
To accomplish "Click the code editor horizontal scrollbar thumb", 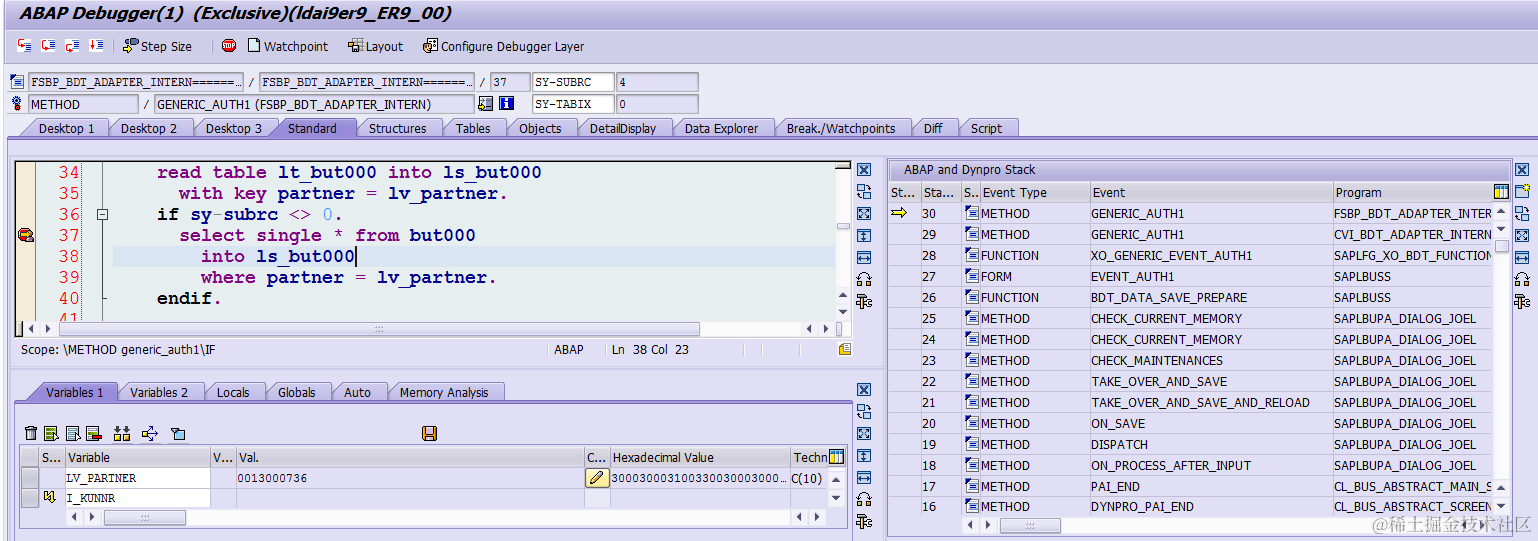I will click(x=379, y=328).
